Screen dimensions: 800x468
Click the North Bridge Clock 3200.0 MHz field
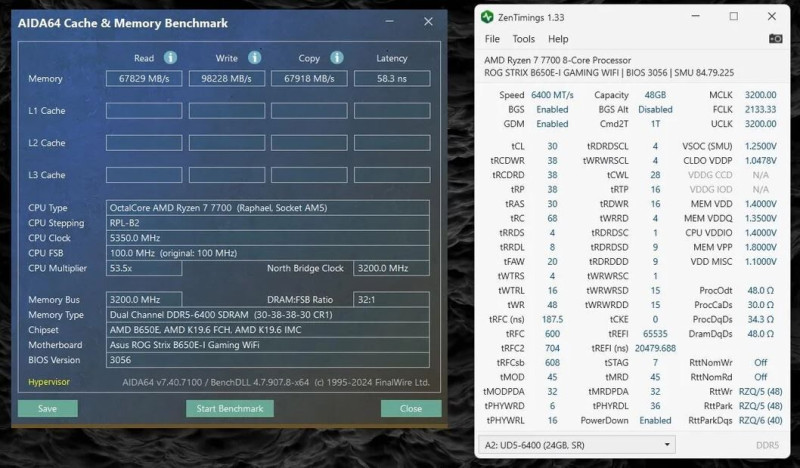click(x=391, y=268)
